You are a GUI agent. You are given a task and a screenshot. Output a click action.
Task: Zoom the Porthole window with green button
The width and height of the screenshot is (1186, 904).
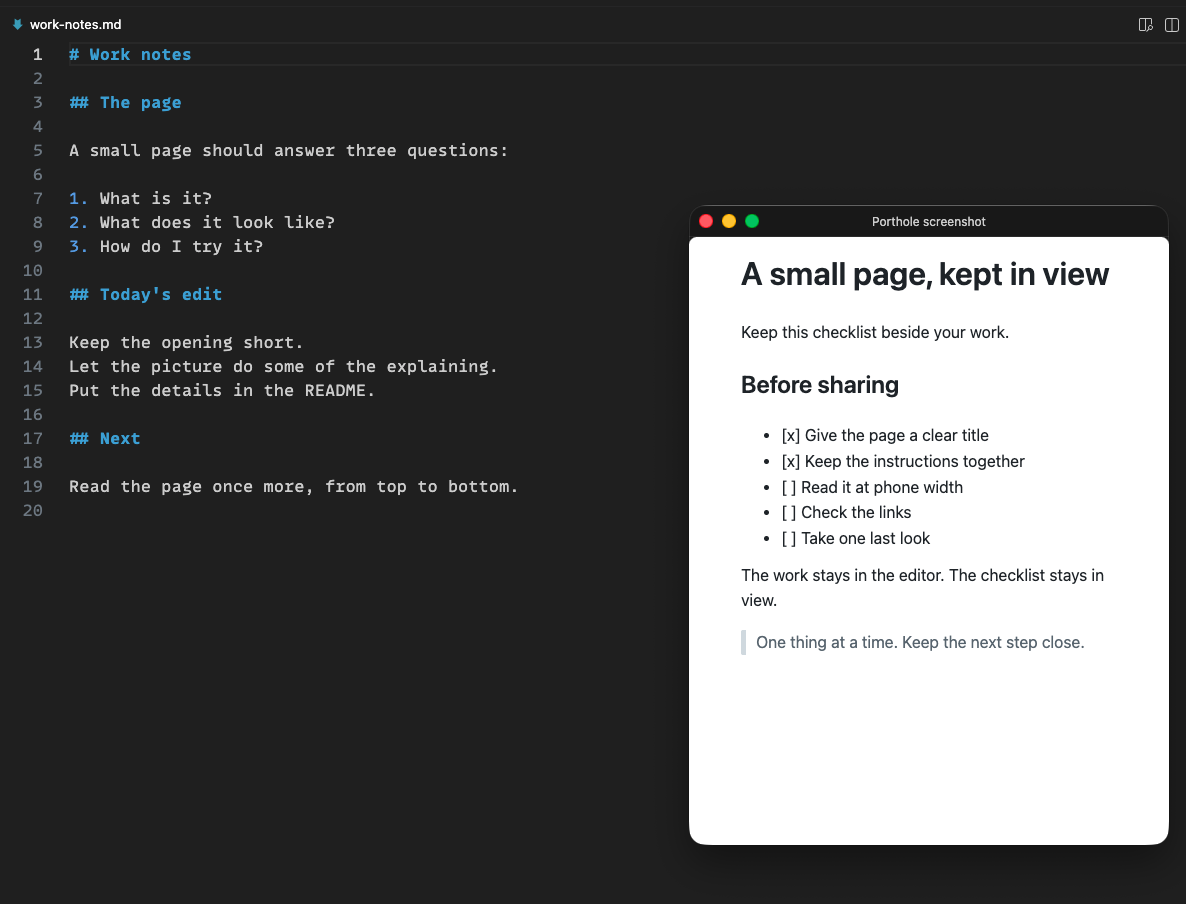[752, 221]
